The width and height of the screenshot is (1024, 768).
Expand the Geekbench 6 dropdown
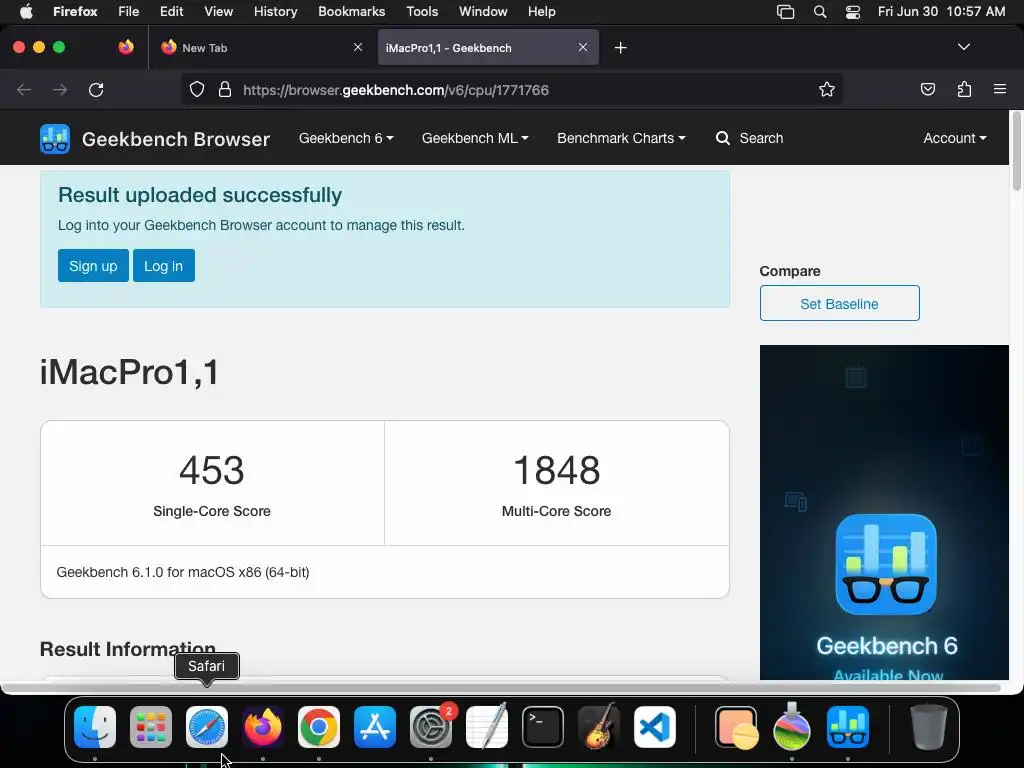pyautogui.click(x=346, y=138)
